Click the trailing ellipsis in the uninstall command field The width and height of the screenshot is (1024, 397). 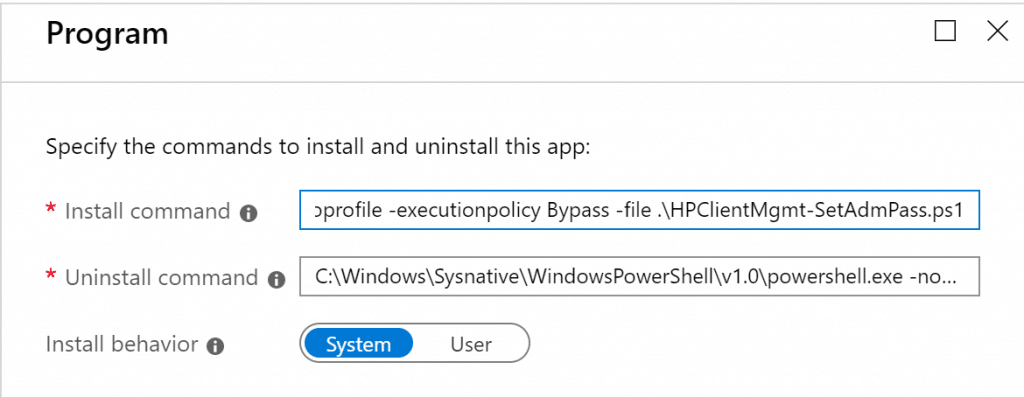pos(948,281)
